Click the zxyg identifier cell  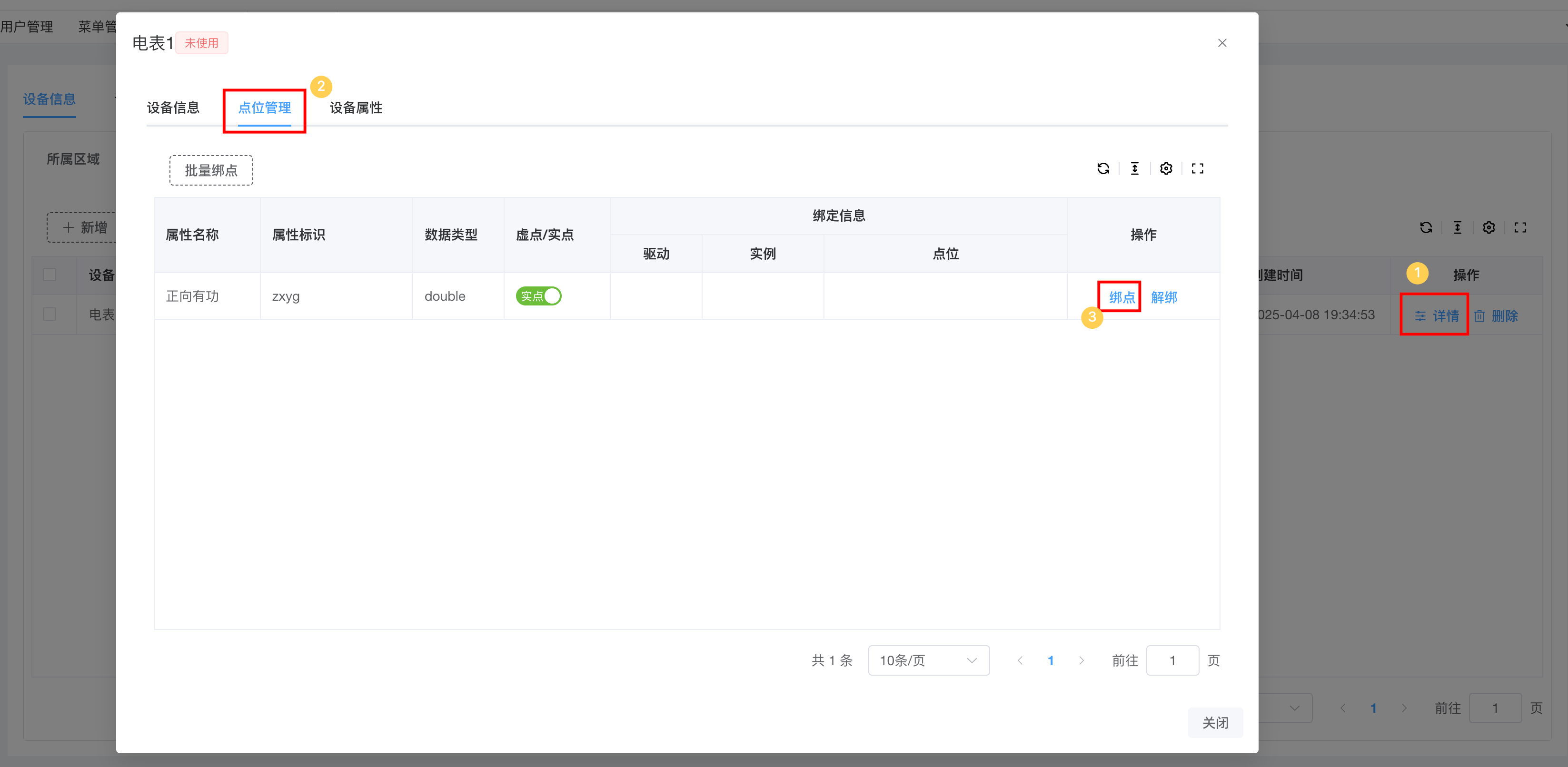tap(337, 296)
